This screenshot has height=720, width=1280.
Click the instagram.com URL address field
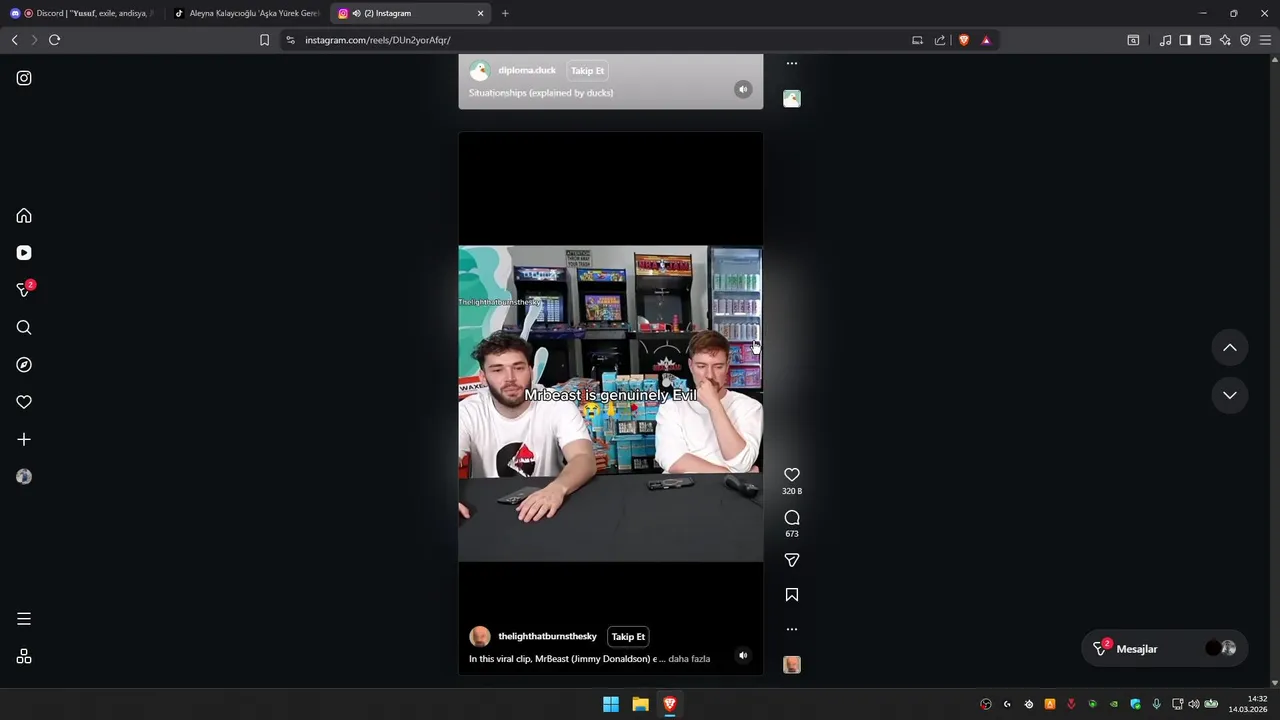[378, 40]
